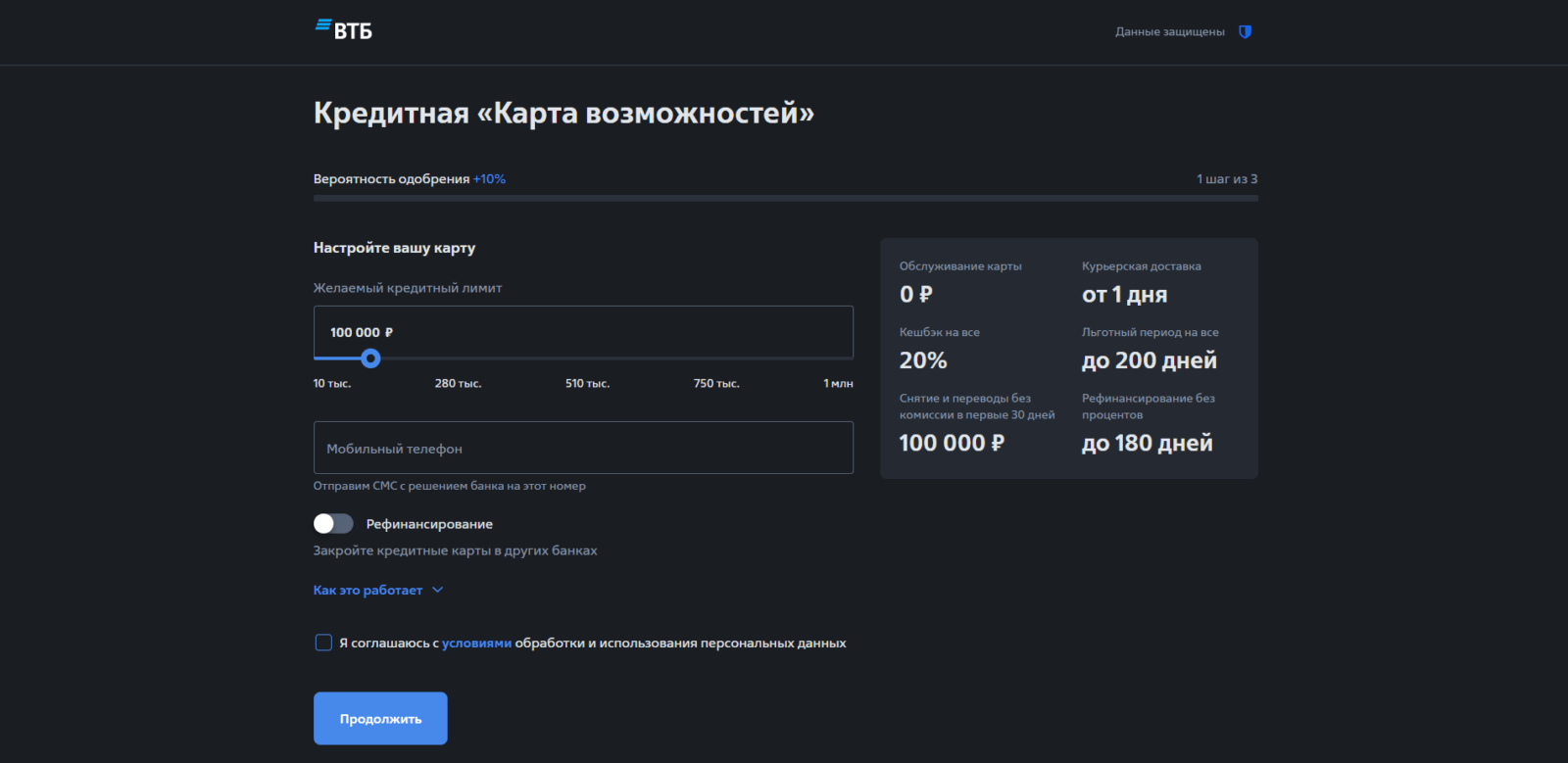The width and height of the screenshot is (1568, 763).
Task: Click the VTB logo
Action: click(x=343, y=29)
